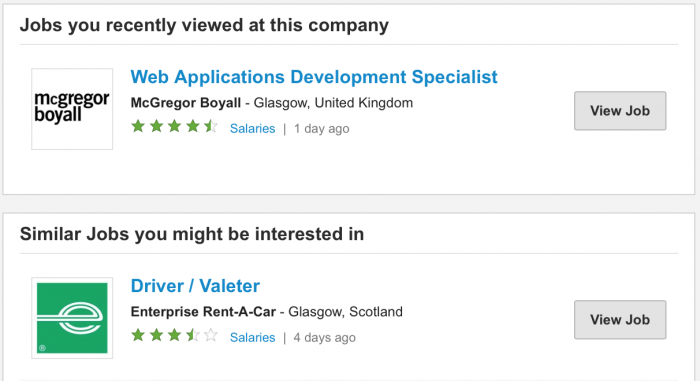
Task: Click first green star of McGregor Boyall rating
Action: (138, 126)
